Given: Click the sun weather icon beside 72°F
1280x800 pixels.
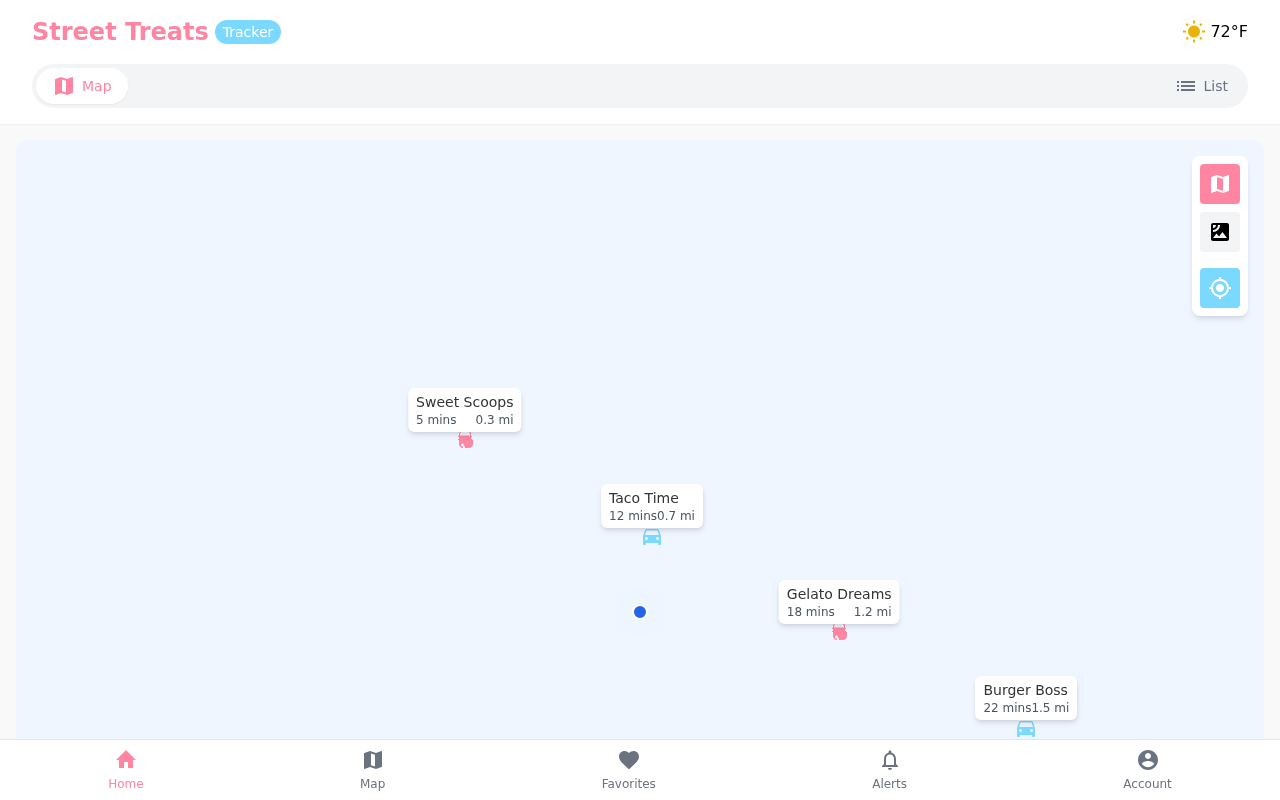Looking at the screenshot, I should pyautogui.click(x=1192, y=31).
